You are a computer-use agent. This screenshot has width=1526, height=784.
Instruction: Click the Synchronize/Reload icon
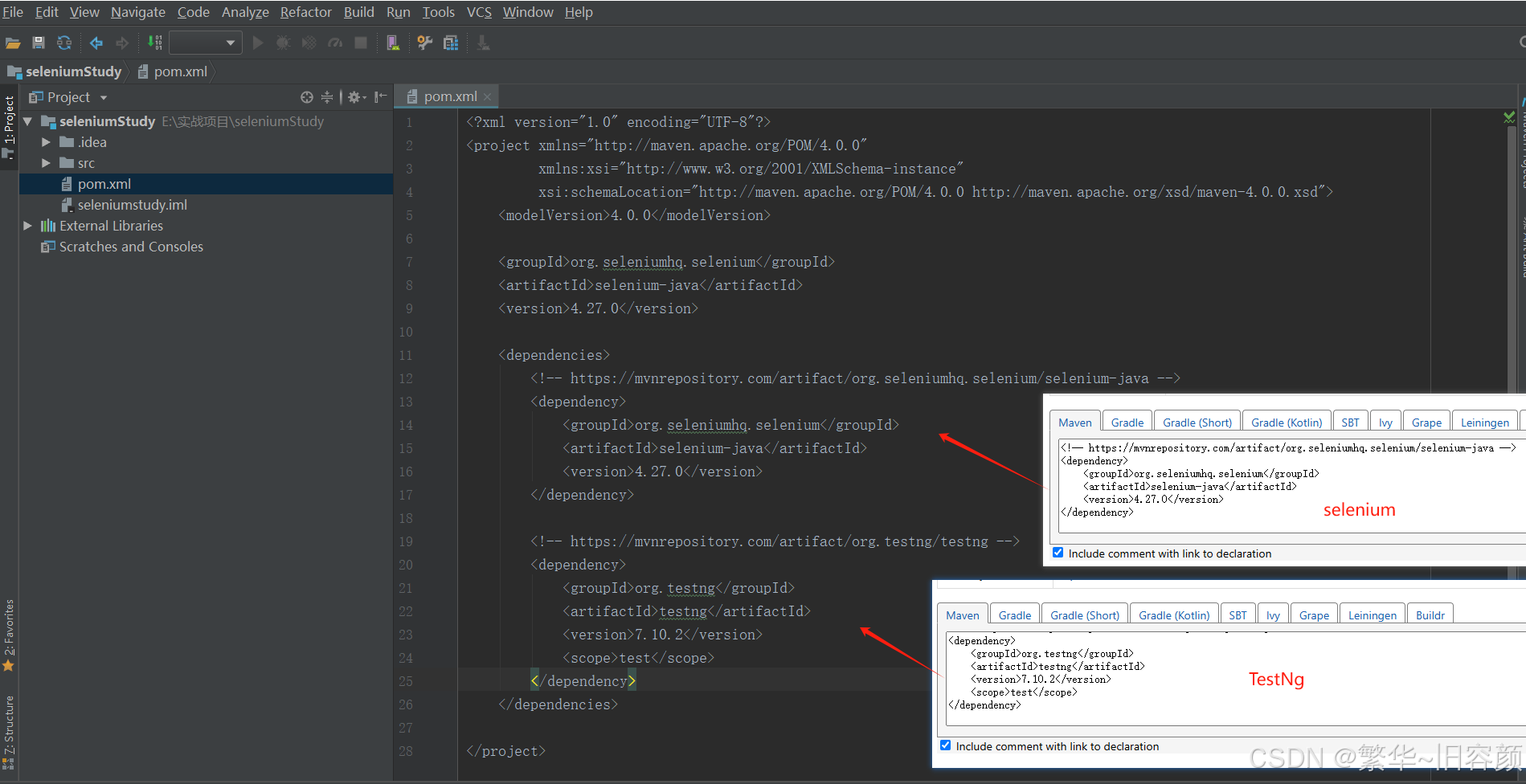63,43
